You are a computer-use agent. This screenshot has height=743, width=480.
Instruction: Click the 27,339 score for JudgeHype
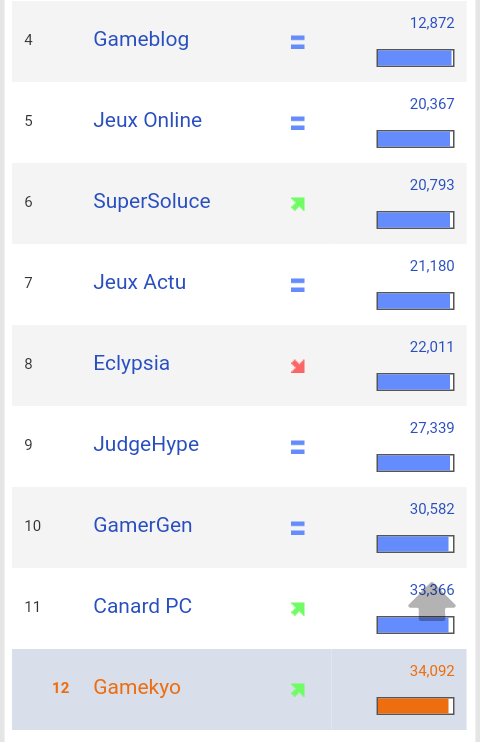coord(432,428)
